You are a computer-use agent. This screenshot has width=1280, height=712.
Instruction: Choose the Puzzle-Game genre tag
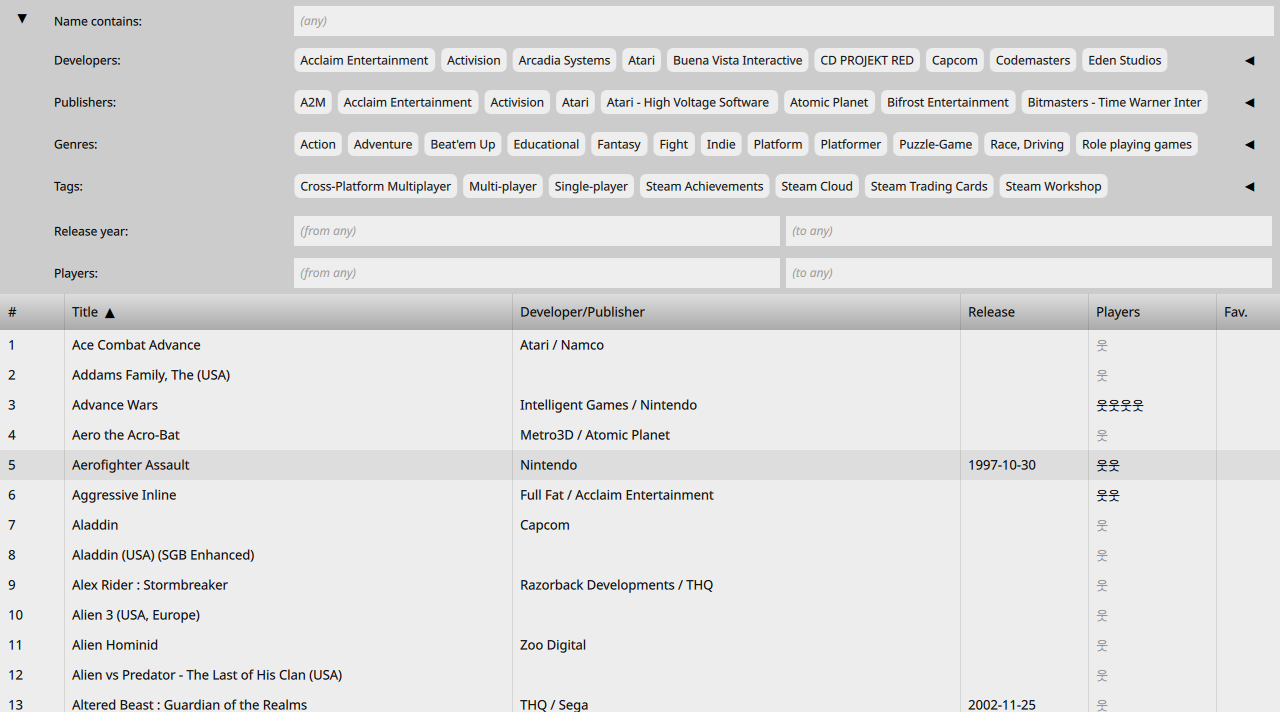tap(936, 144)
